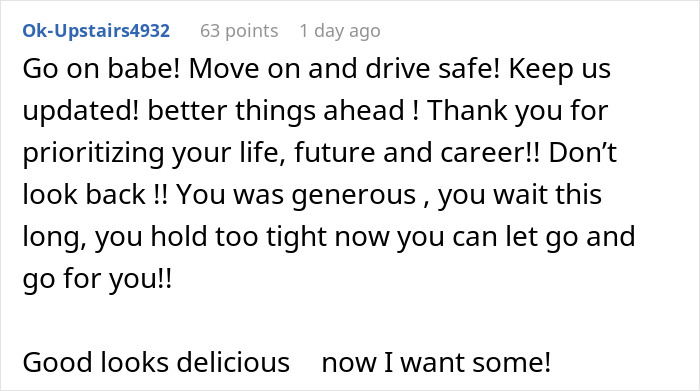Click the word updated! in the comment
700x391 pixels.
point(81,110)
